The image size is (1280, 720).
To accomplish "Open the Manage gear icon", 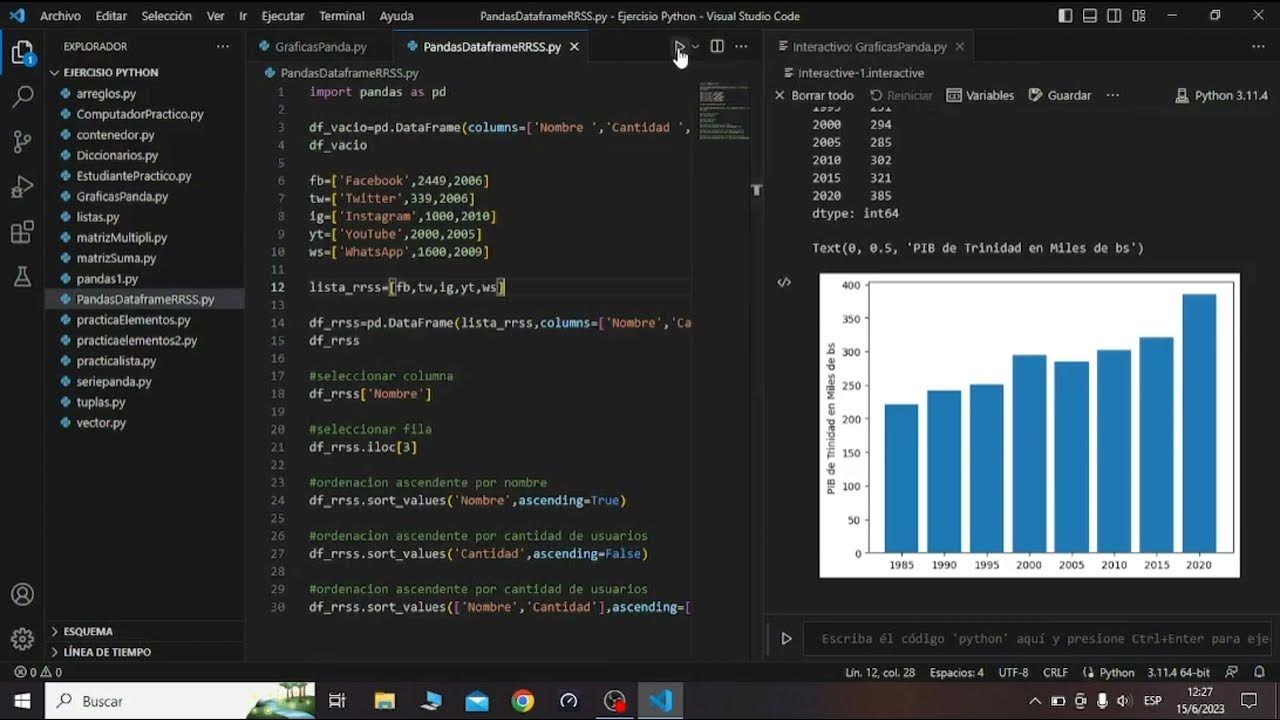I will [22, 639].
